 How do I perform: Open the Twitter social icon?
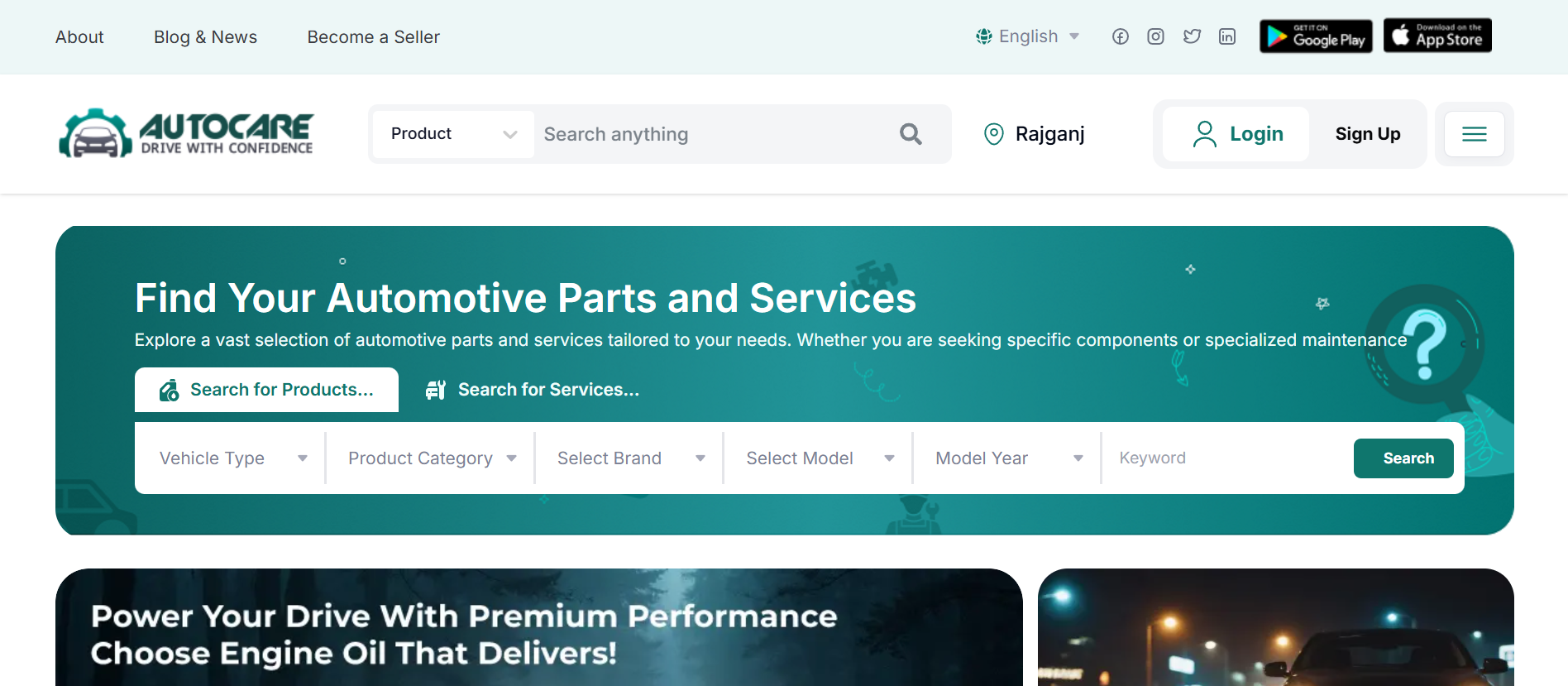(1192, 36)
